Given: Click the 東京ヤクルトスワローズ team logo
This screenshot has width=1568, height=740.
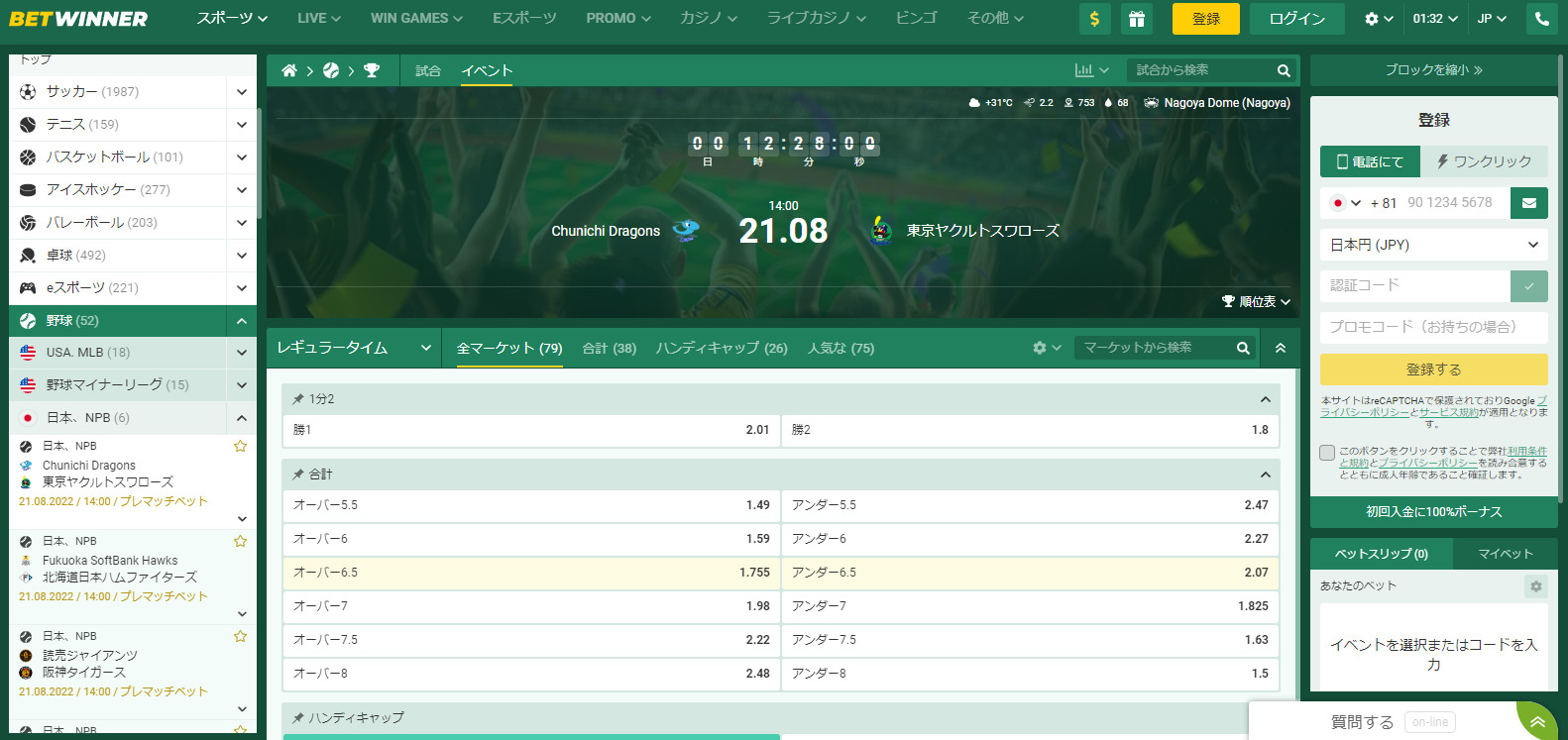Looking at the screenshot, I should click(881, 231).
